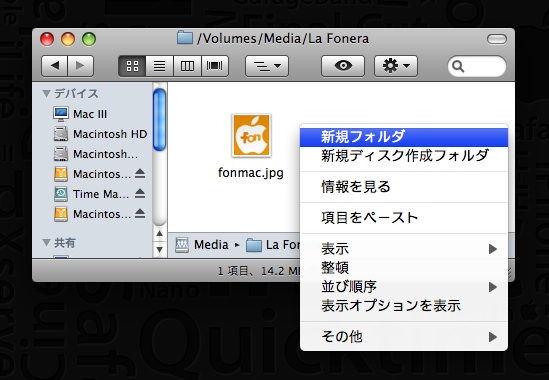
Task: Click the sidebar scrollbar thumb
Action: coord(159,119)
